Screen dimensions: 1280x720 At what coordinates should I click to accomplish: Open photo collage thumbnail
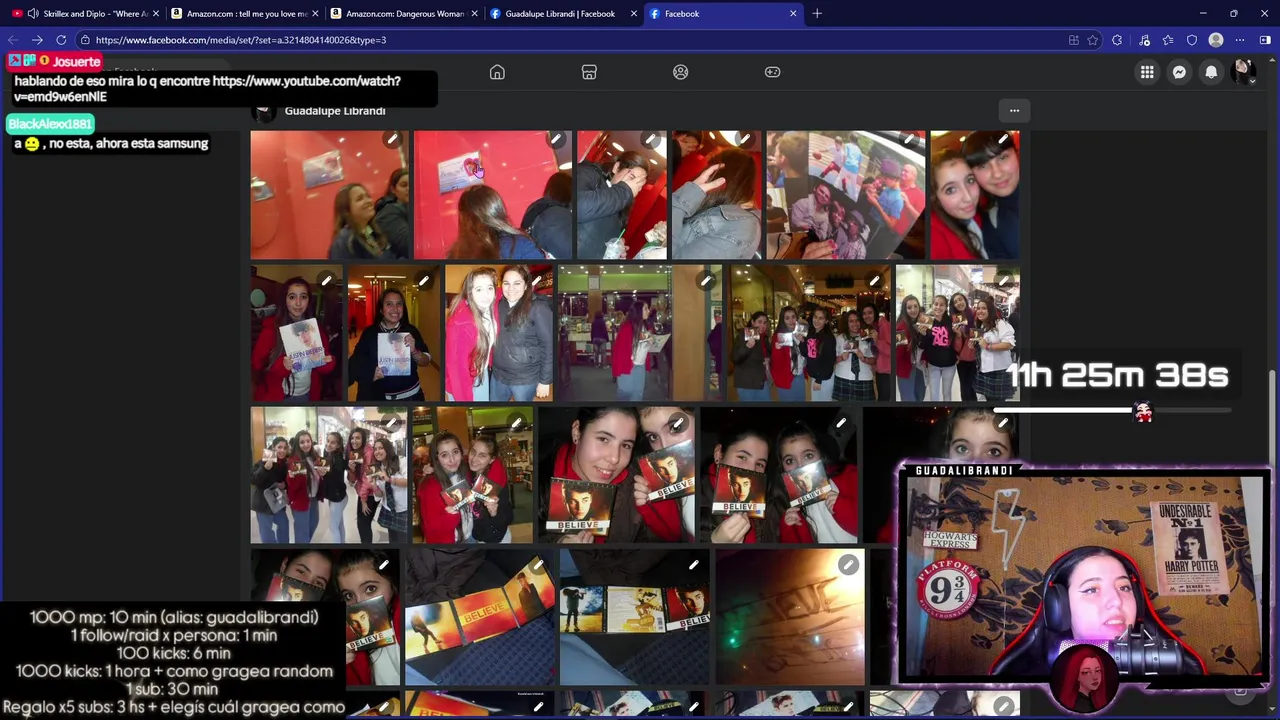(x=845, y=195)
